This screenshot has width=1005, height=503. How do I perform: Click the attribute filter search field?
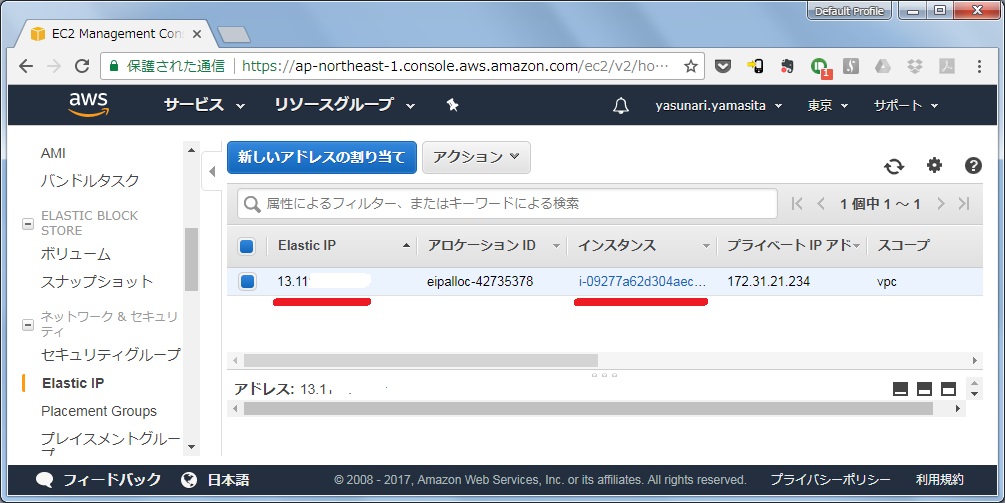pos(507,204)
